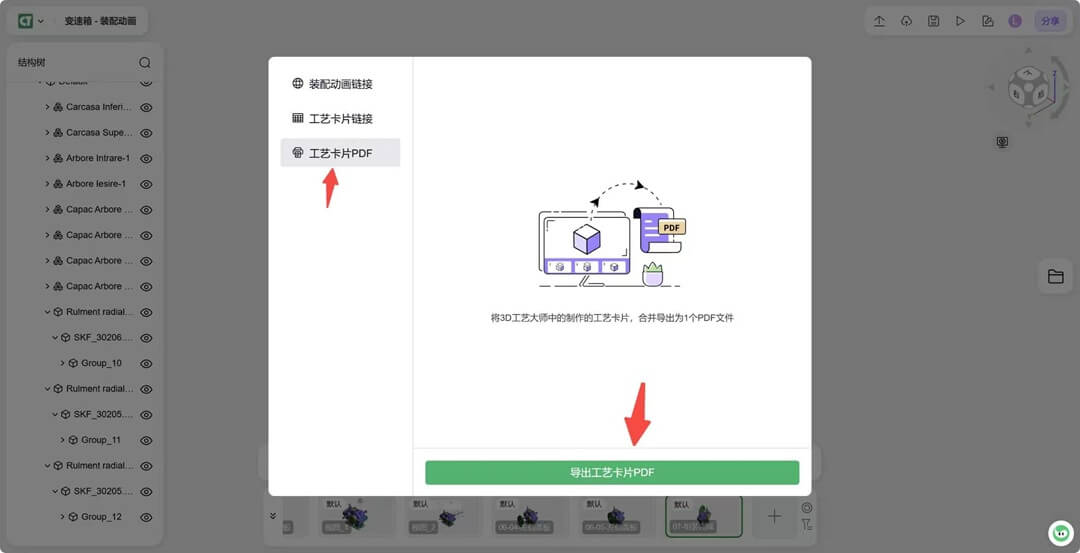1080x553 pixels.
Task: Switch to 装配动画链接 tab
Action: (x=340, y=84)
